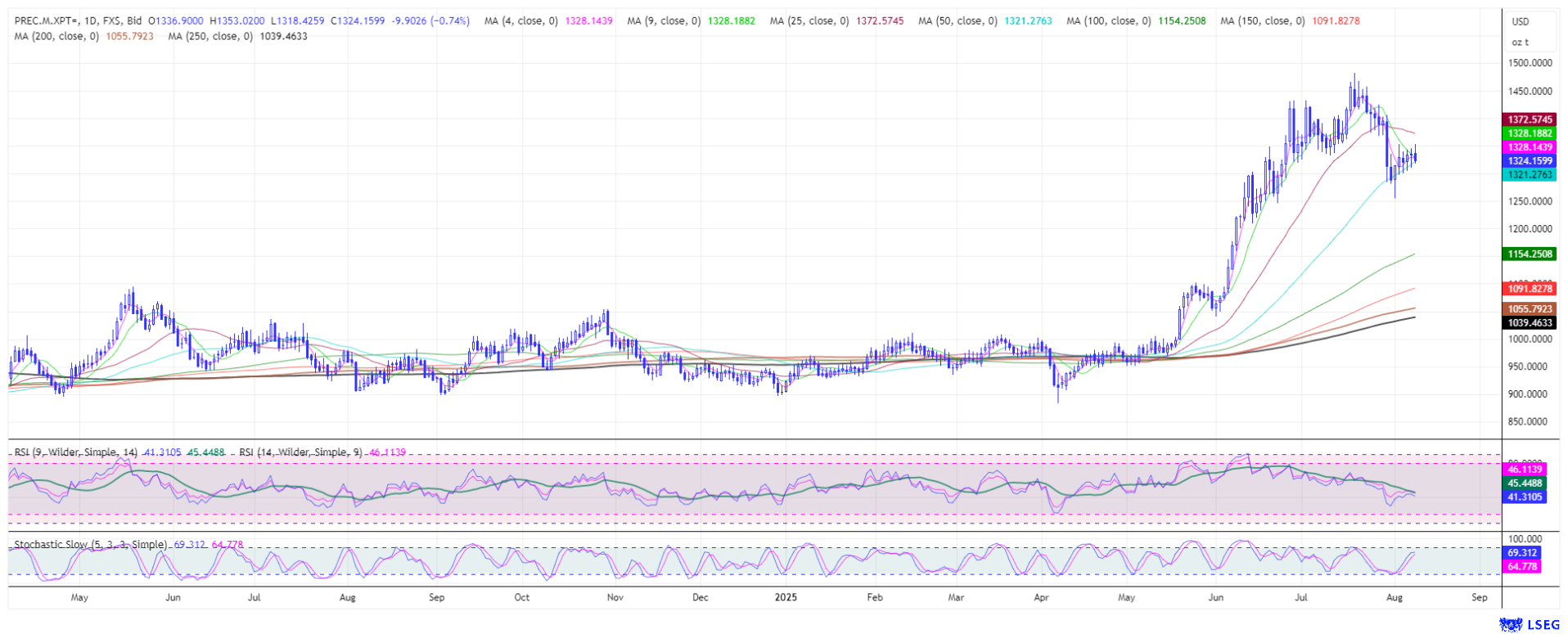Click the magenta 46.1139 RSI value tag

point(1524,470)
